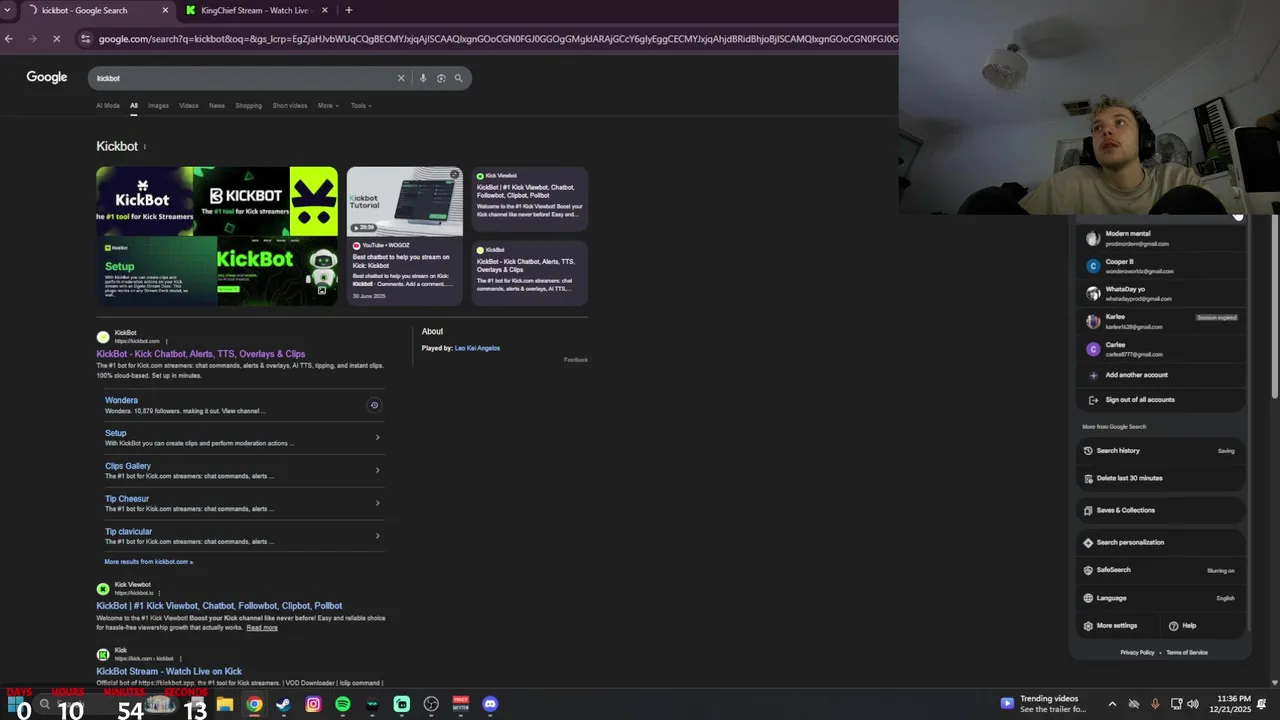Click the magnifier search icon
Viewport: 1280px width, 720px height.
459,78
